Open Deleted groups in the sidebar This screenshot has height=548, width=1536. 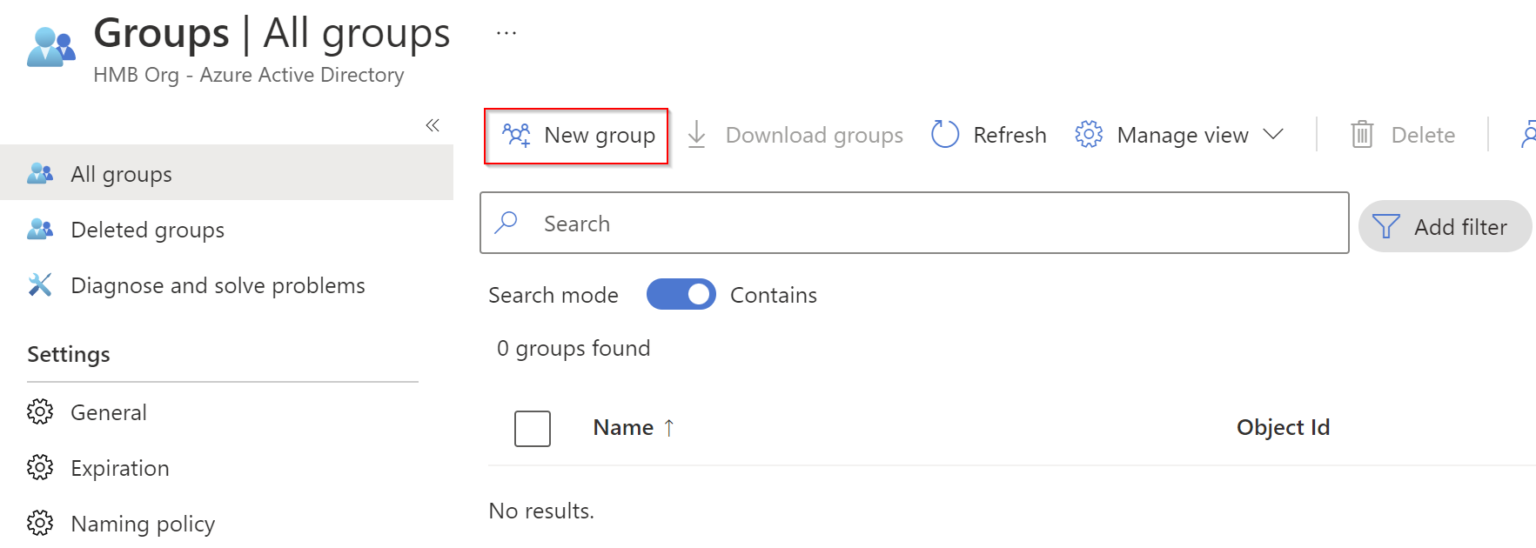[147, 230]
